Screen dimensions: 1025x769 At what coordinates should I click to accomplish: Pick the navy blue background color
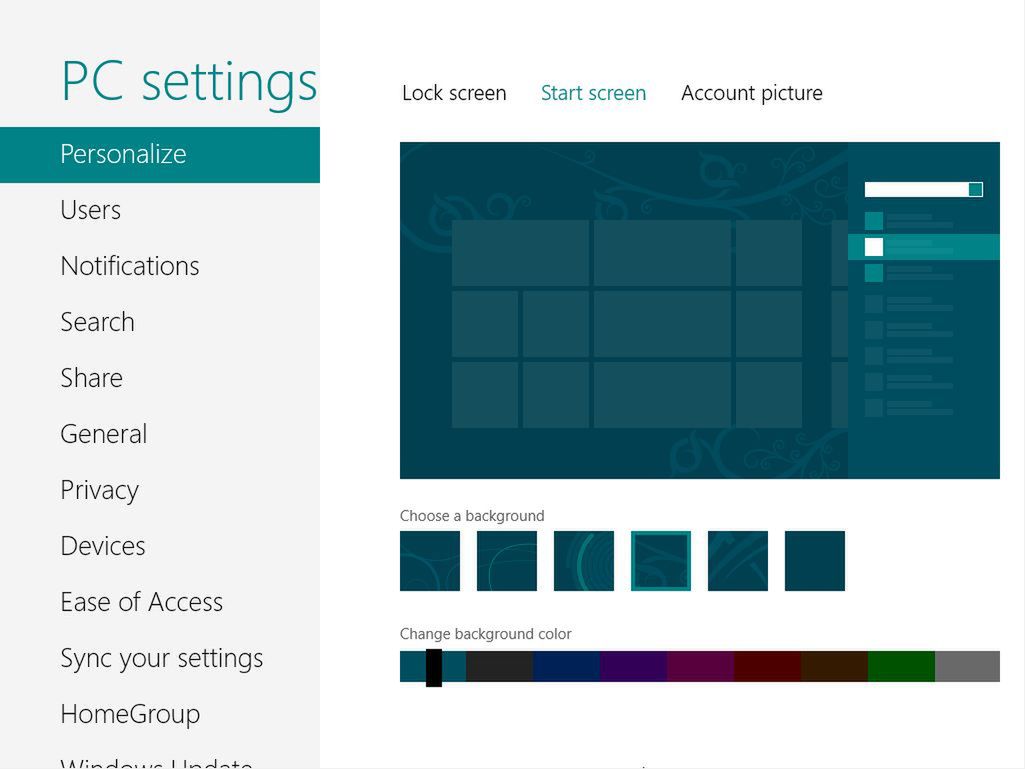tap(567, 666)
